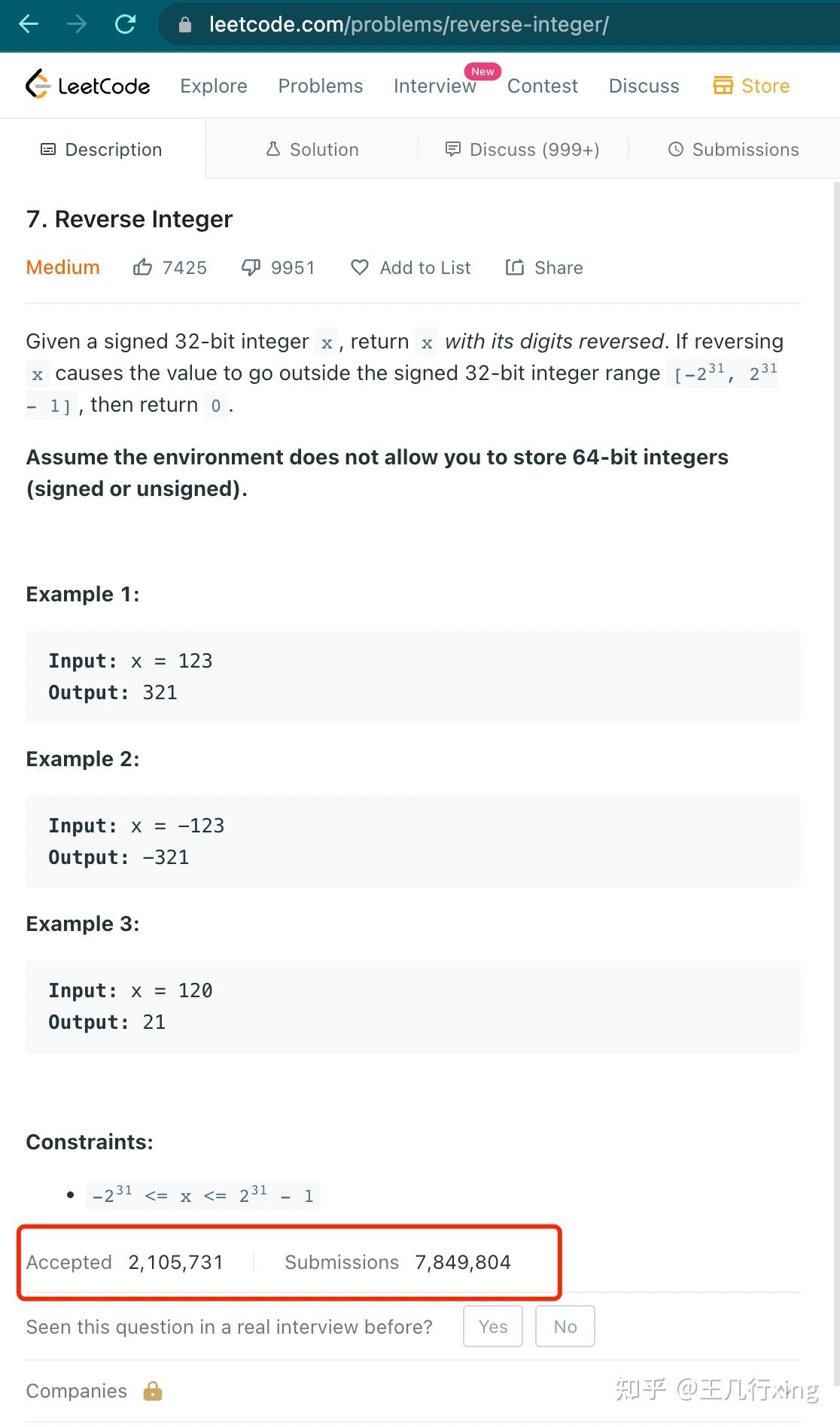Click the thumbs-down dislike icon
The height and width of the screenshot is (1427, 840).
coord(251,267)
